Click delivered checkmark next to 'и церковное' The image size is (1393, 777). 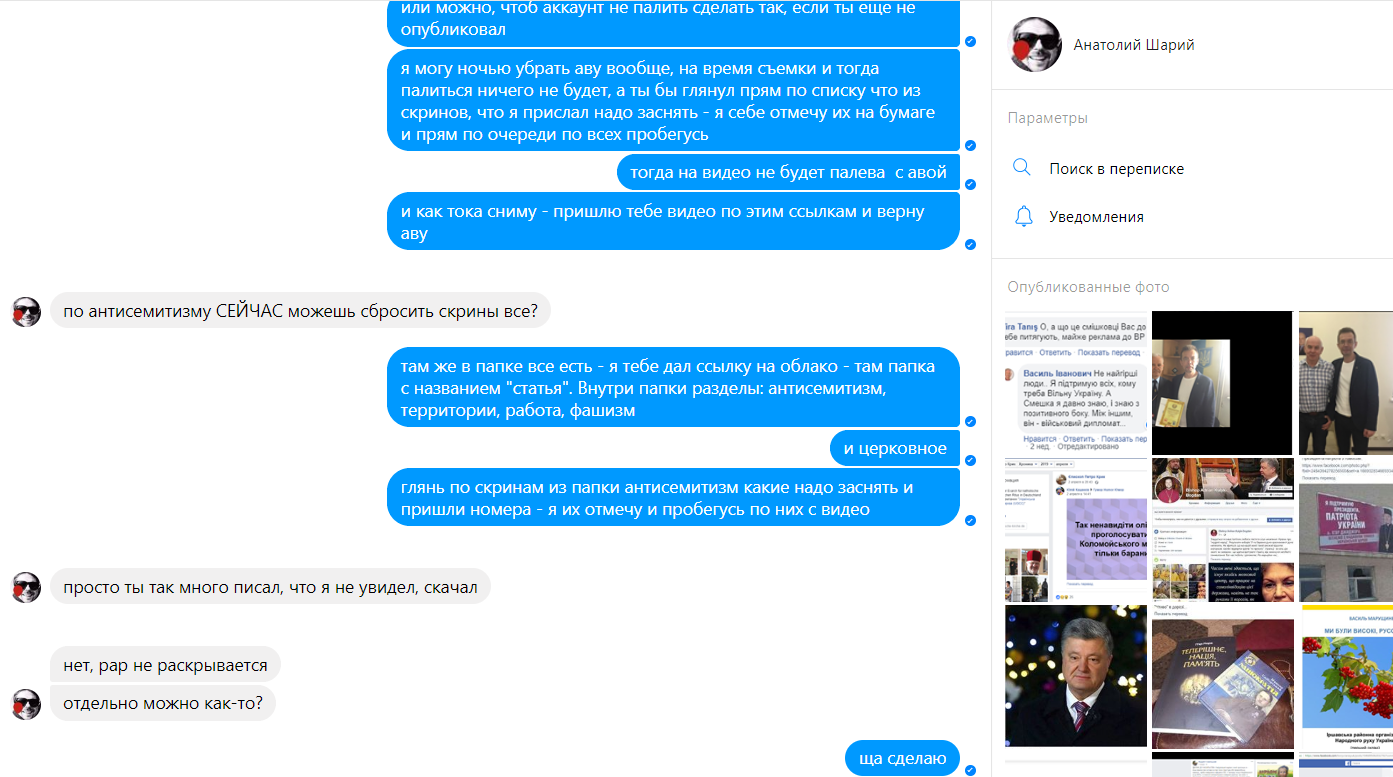(970, 460)
